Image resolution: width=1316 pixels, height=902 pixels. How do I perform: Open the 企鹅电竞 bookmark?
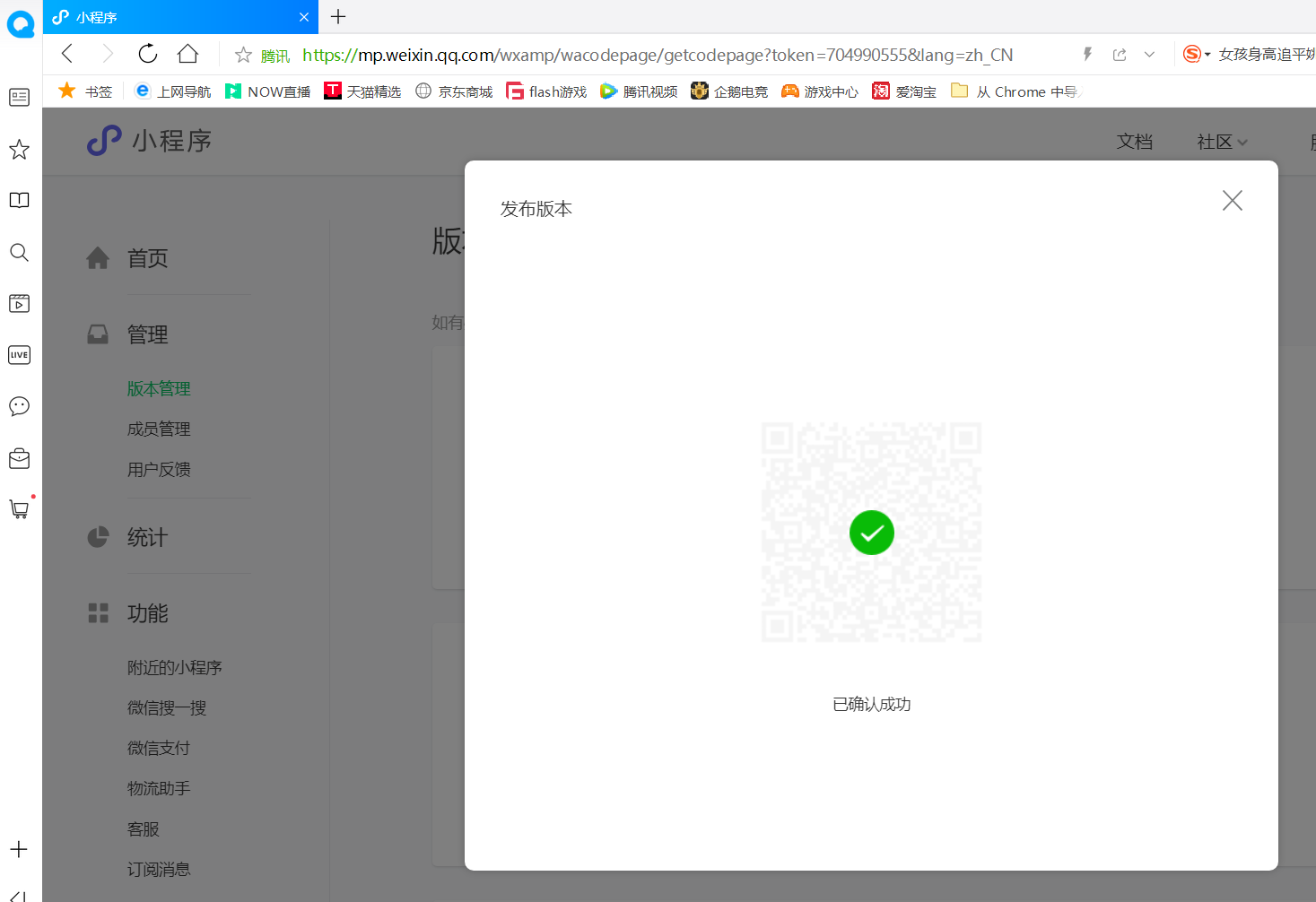(x=729, y=91)
